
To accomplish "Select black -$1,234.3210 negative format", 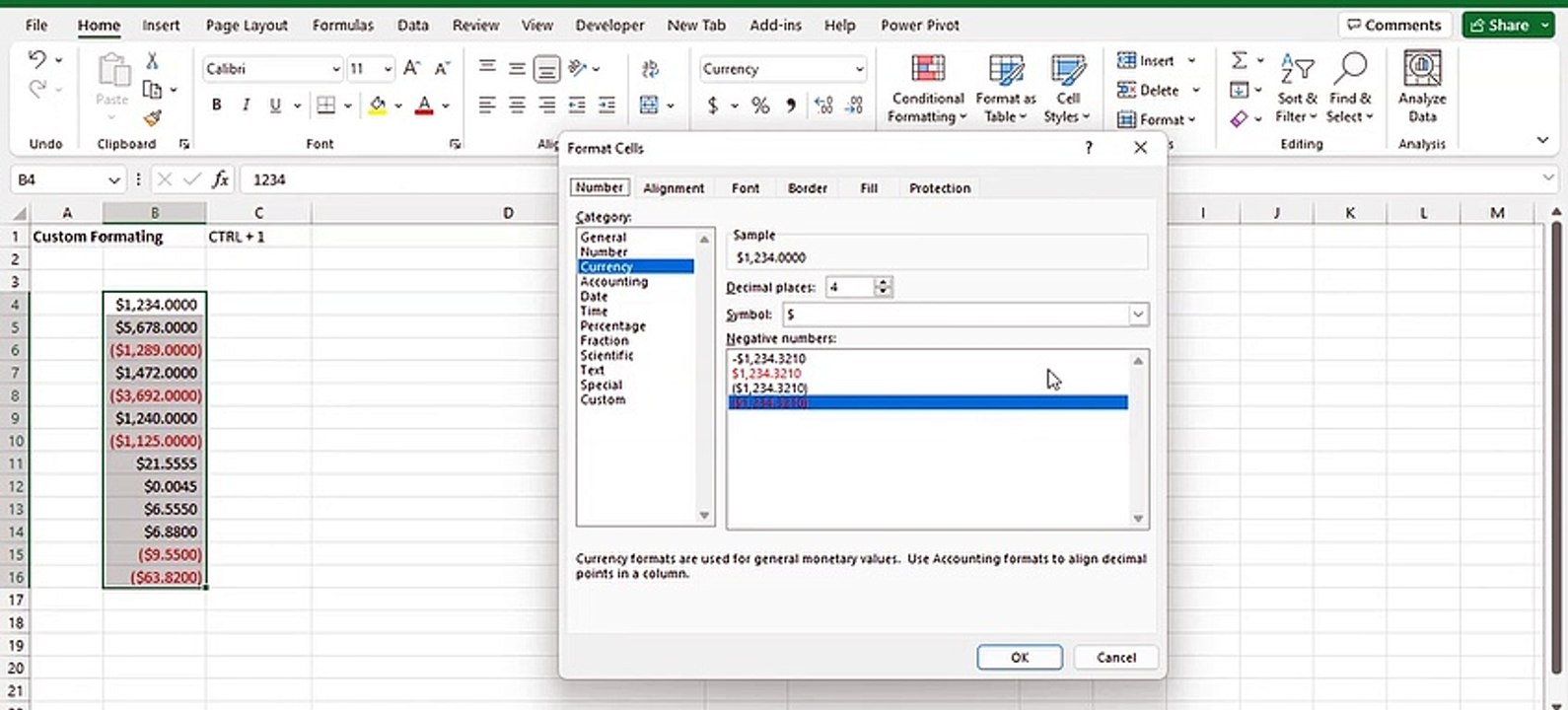I will [769, 359].
